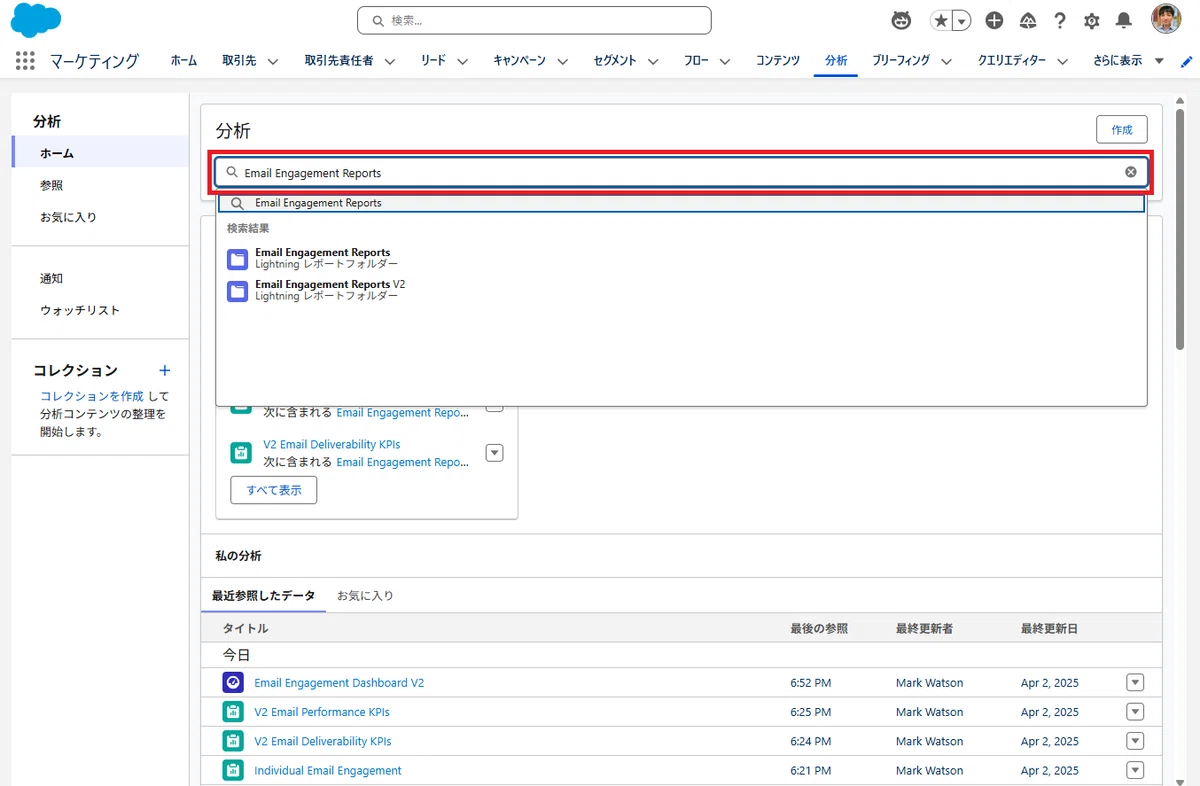Click folder icon of Email Engagement Reports V2
Image resolution: width=1200 pixels, height=786 pixels.
pos(237,291)
